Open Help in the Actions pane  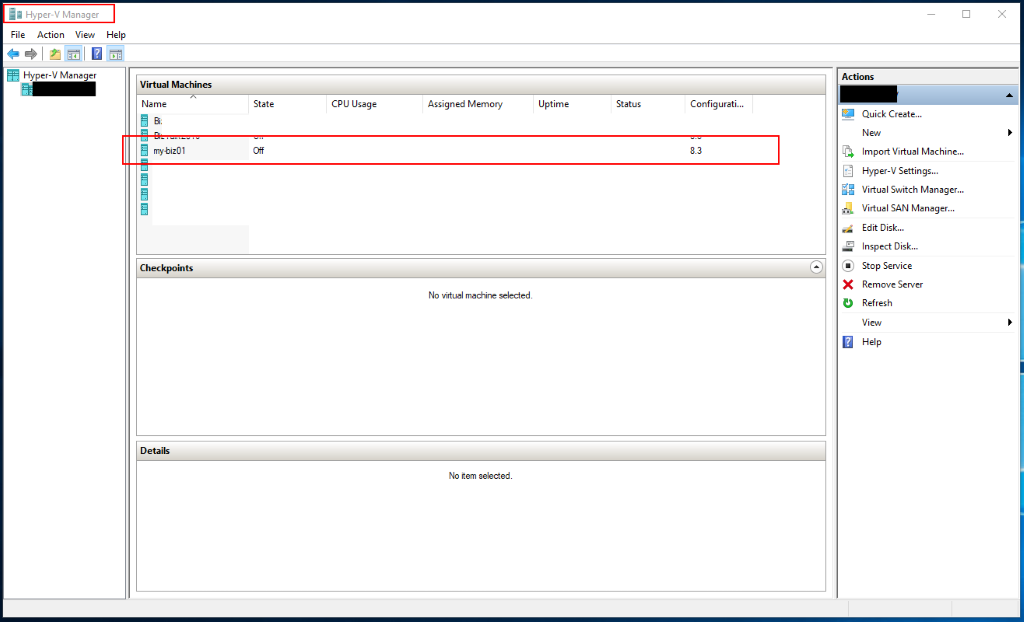(x=871, y=342)
